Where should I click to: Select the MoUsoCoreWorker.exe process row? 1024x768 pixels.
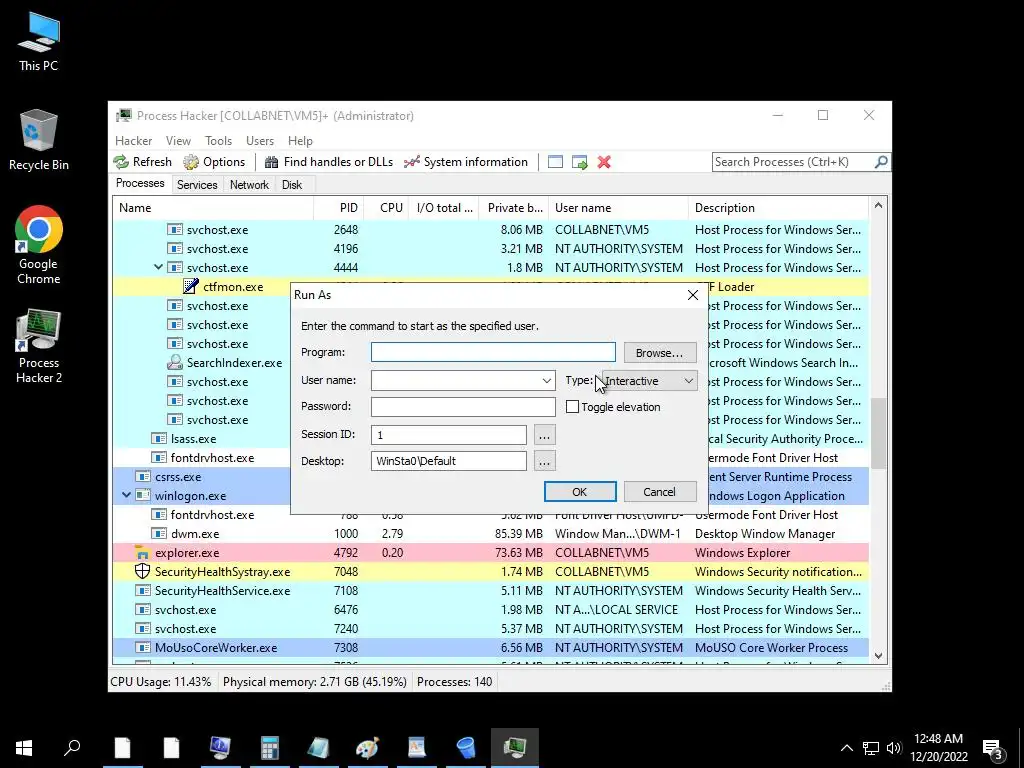pyautogui.click(x=490, y=648)
